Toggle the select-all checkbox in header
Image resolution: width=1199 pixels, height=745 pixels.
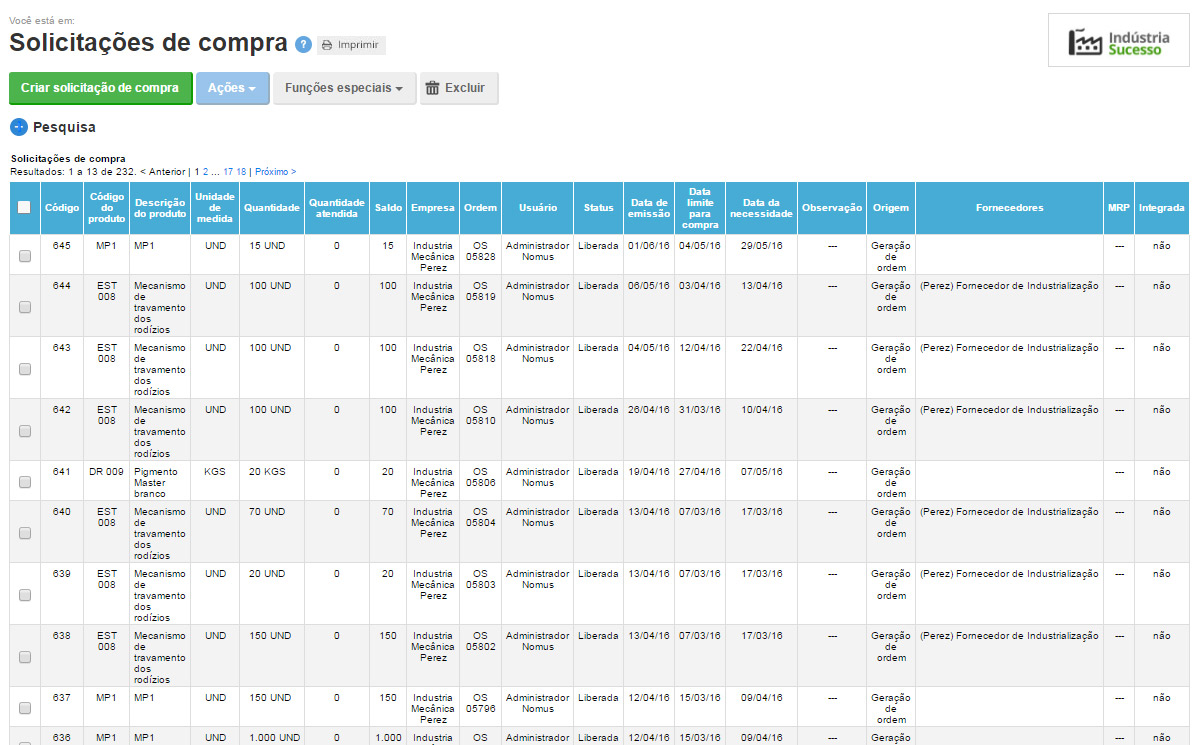[25, 208]
